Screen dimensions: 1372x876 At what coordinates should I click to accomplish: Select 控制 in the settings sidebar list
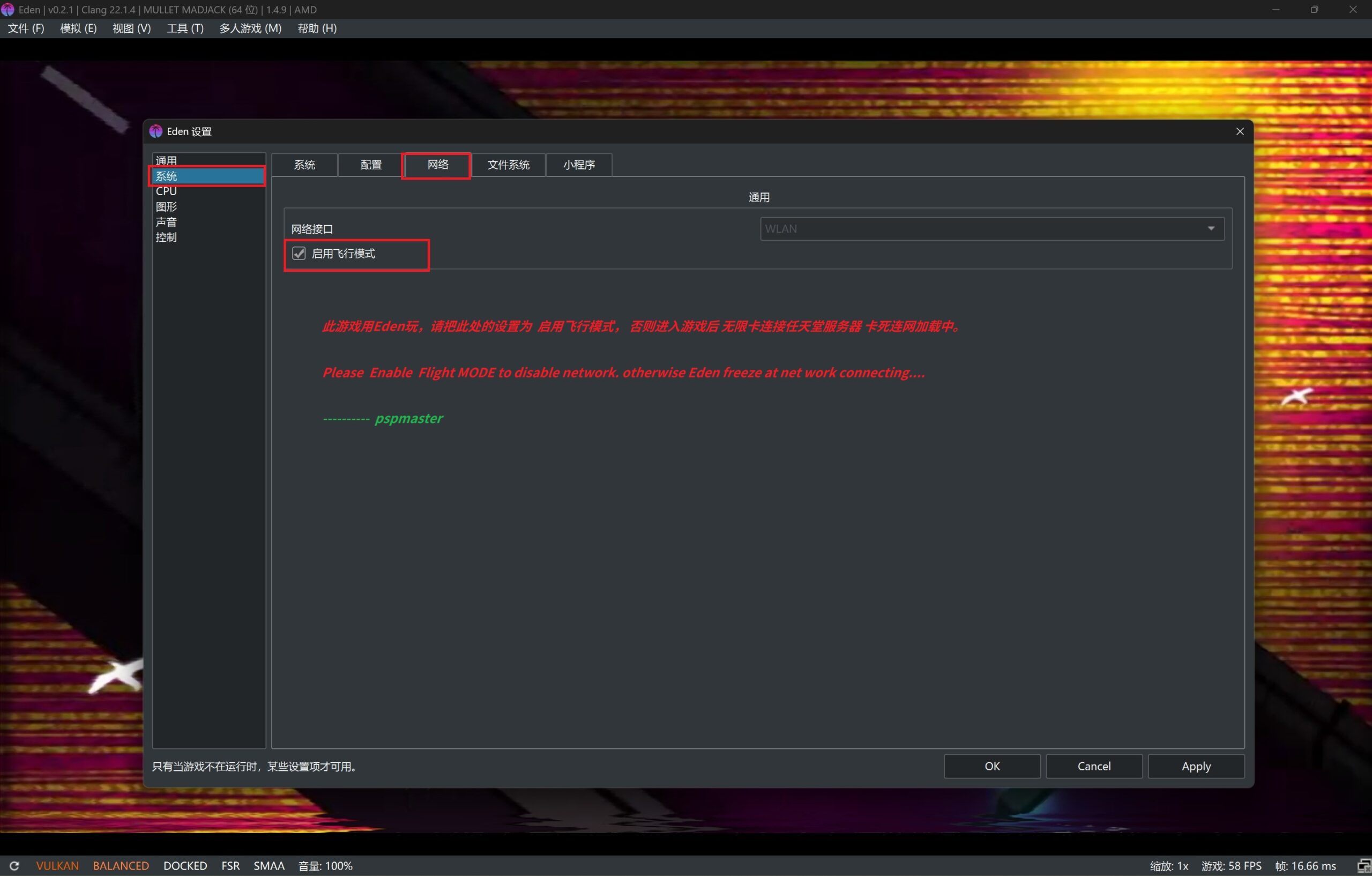(208, 237)
